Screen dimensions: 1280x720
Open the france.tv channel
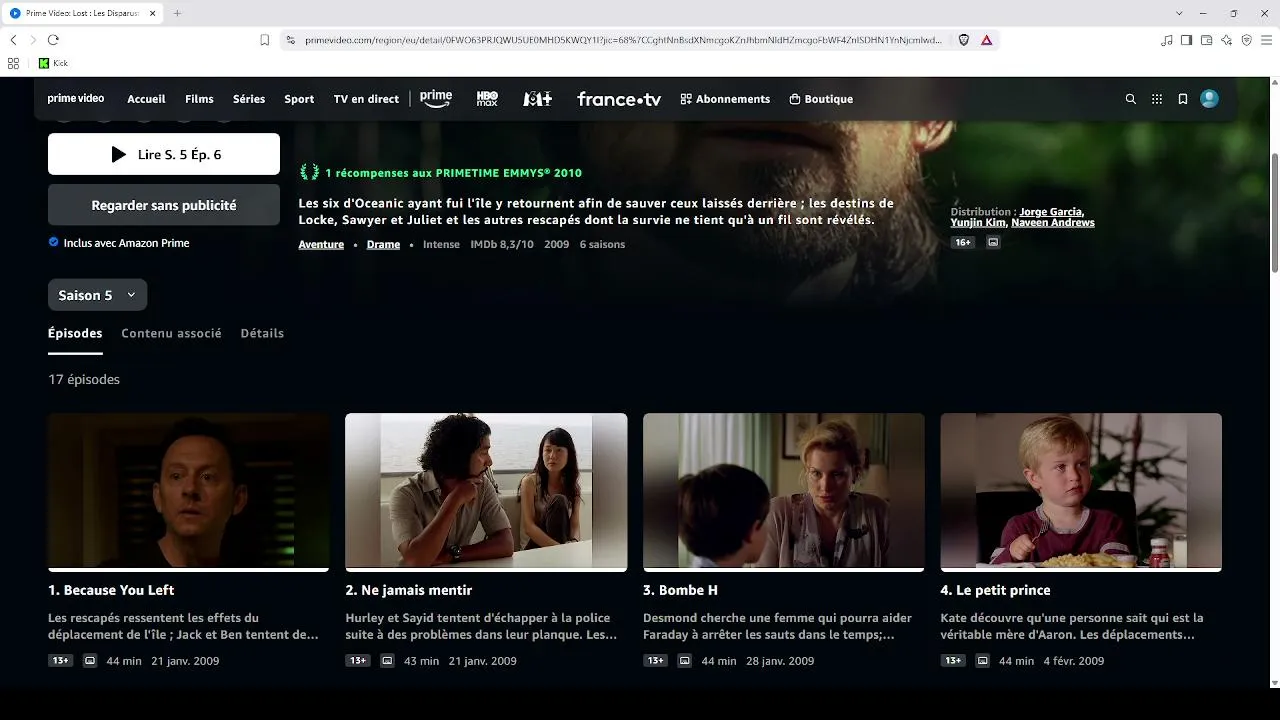[619, 99]
